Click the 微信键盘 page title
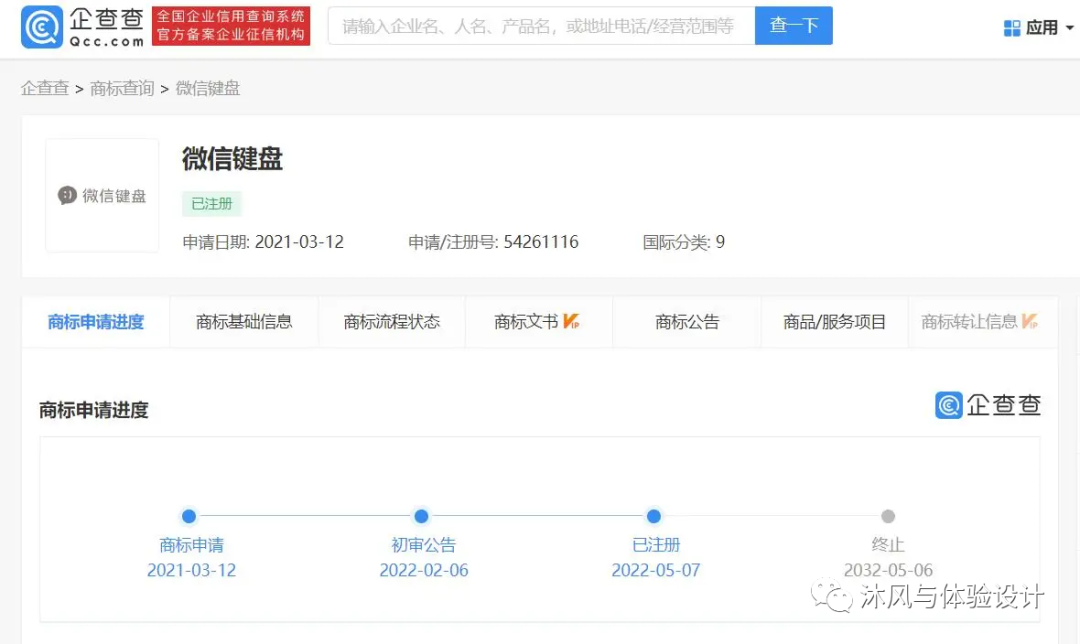The image size is (1080, 644). tap(232, 159)
